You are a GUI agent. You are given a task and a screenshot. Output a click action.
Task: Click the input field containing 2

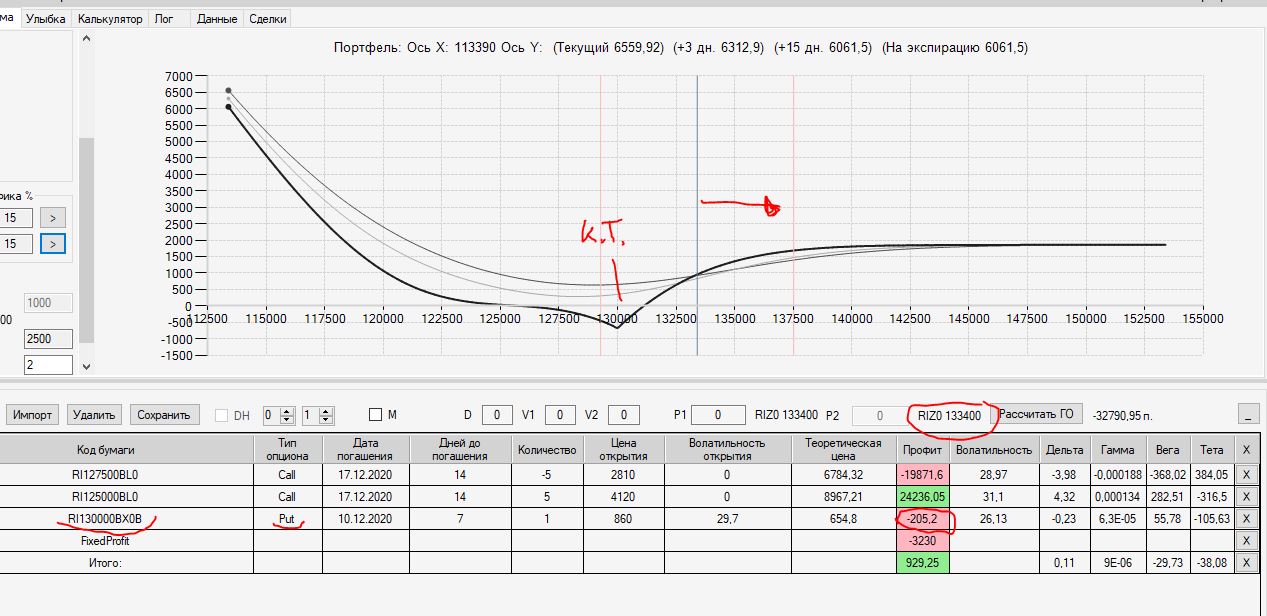48,365
